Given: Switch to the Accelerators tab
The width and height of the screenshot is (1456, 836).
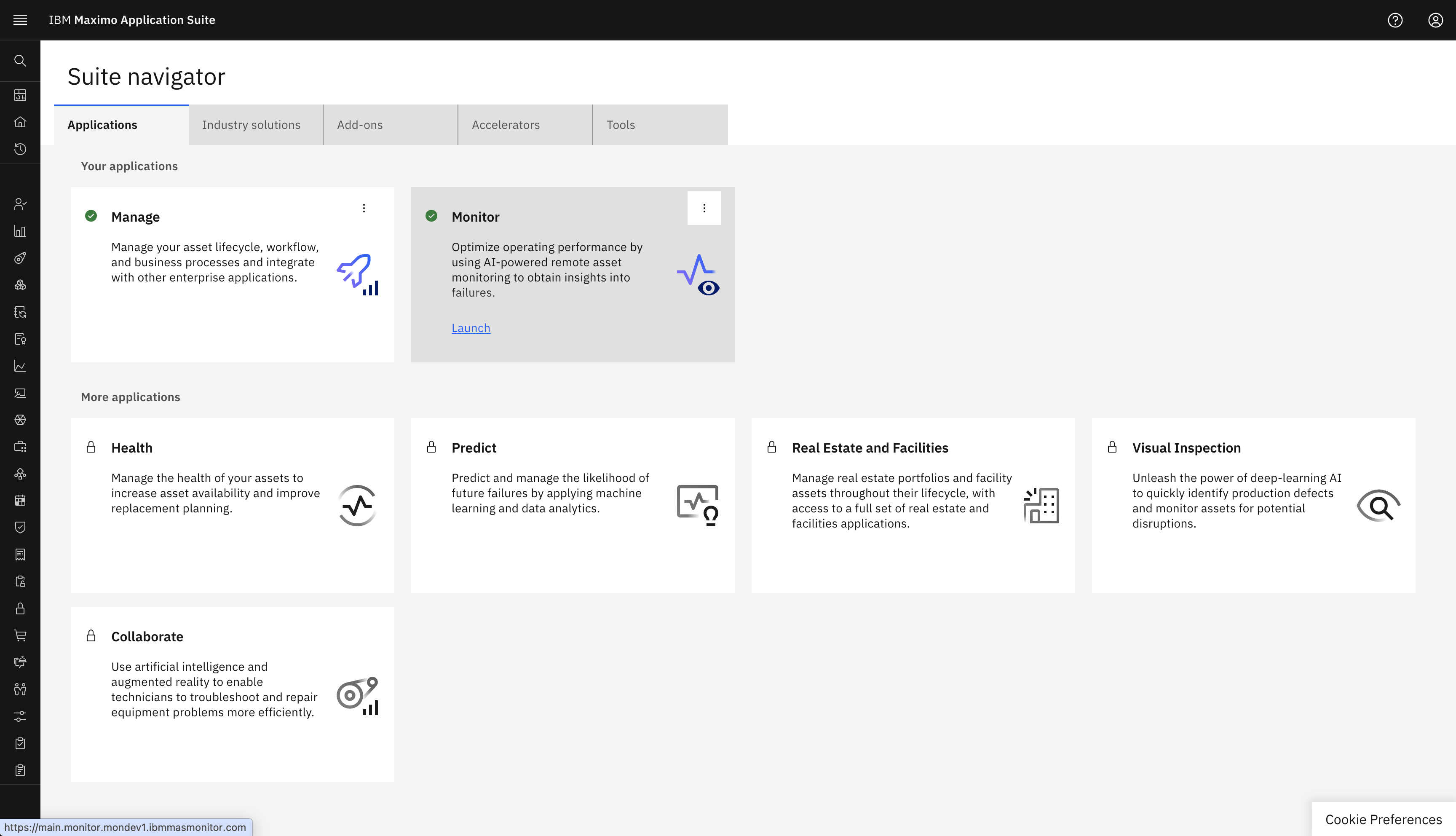Looking at the screenshot, I should click(x=526, y=125).
